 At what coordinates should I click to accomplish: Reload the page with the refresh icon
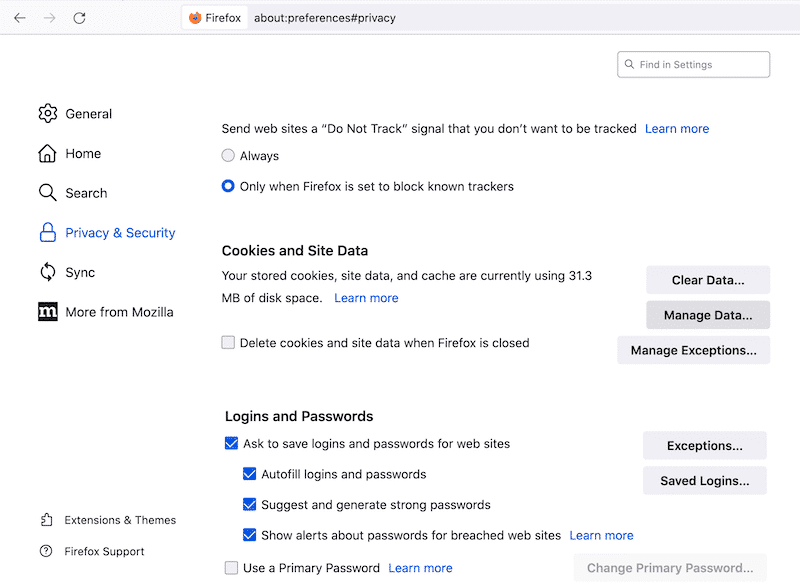[x=79, y=17]
